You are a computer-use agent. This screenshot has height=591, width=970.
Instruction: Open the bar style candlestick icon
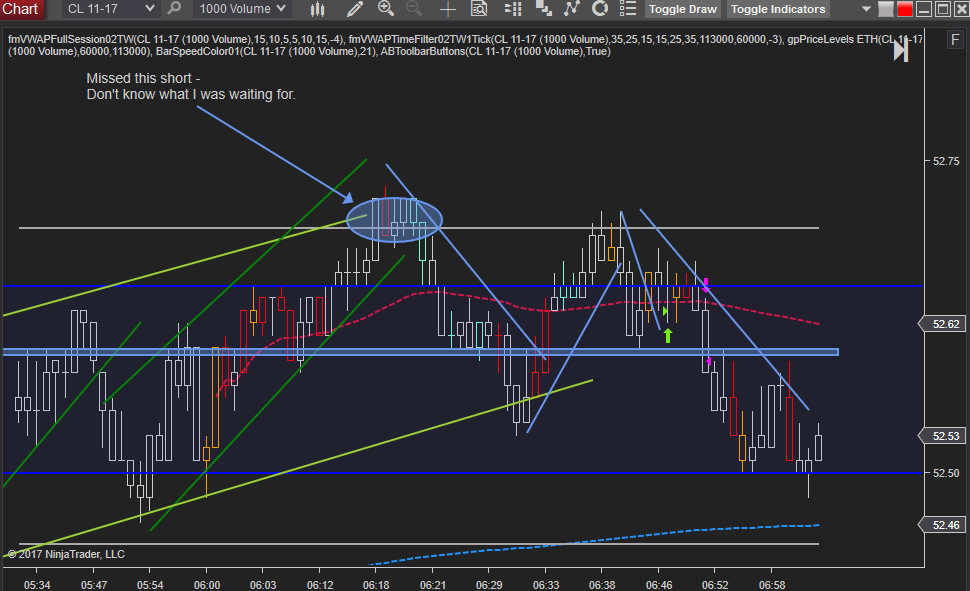pyautogui.click(x=317, y=9)
